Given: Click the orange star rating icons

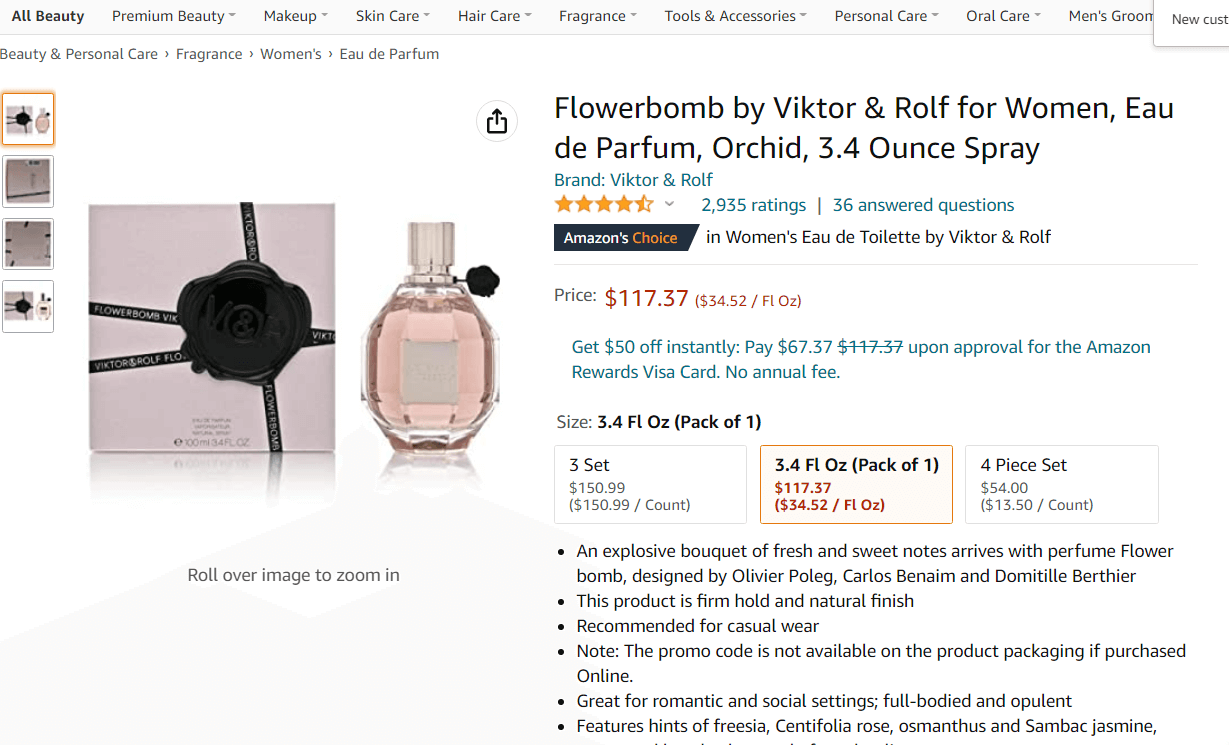Looking at the screenshot, I should pos(604,205).
